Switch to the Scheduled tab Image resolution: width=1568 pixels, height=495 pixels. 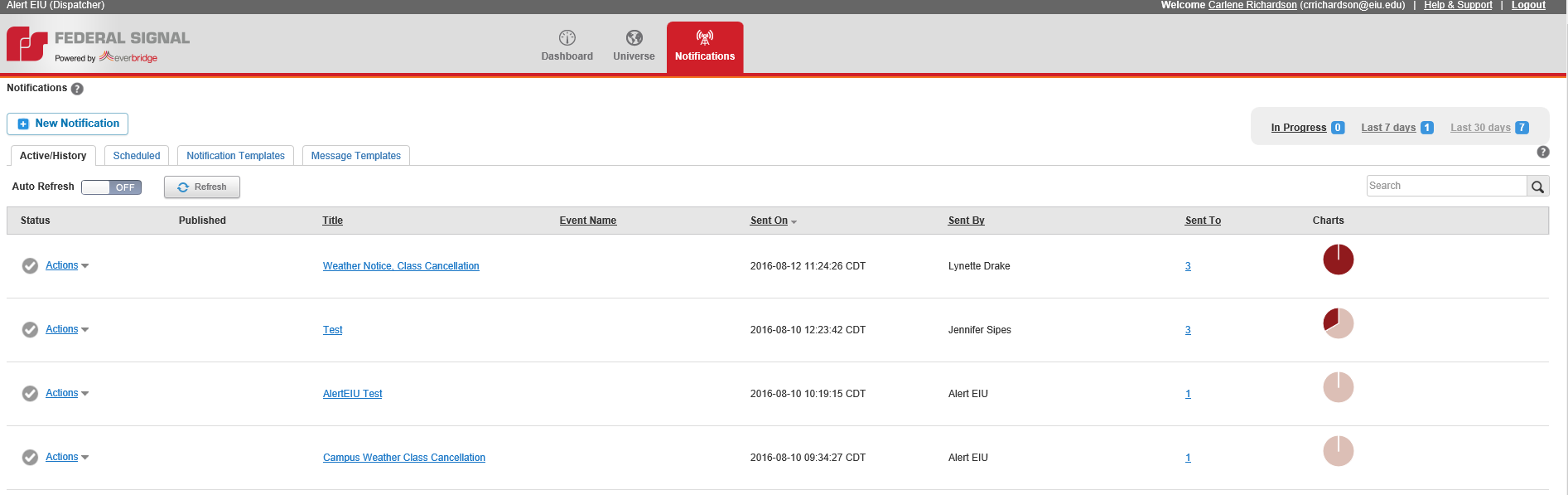click(137, 156)
